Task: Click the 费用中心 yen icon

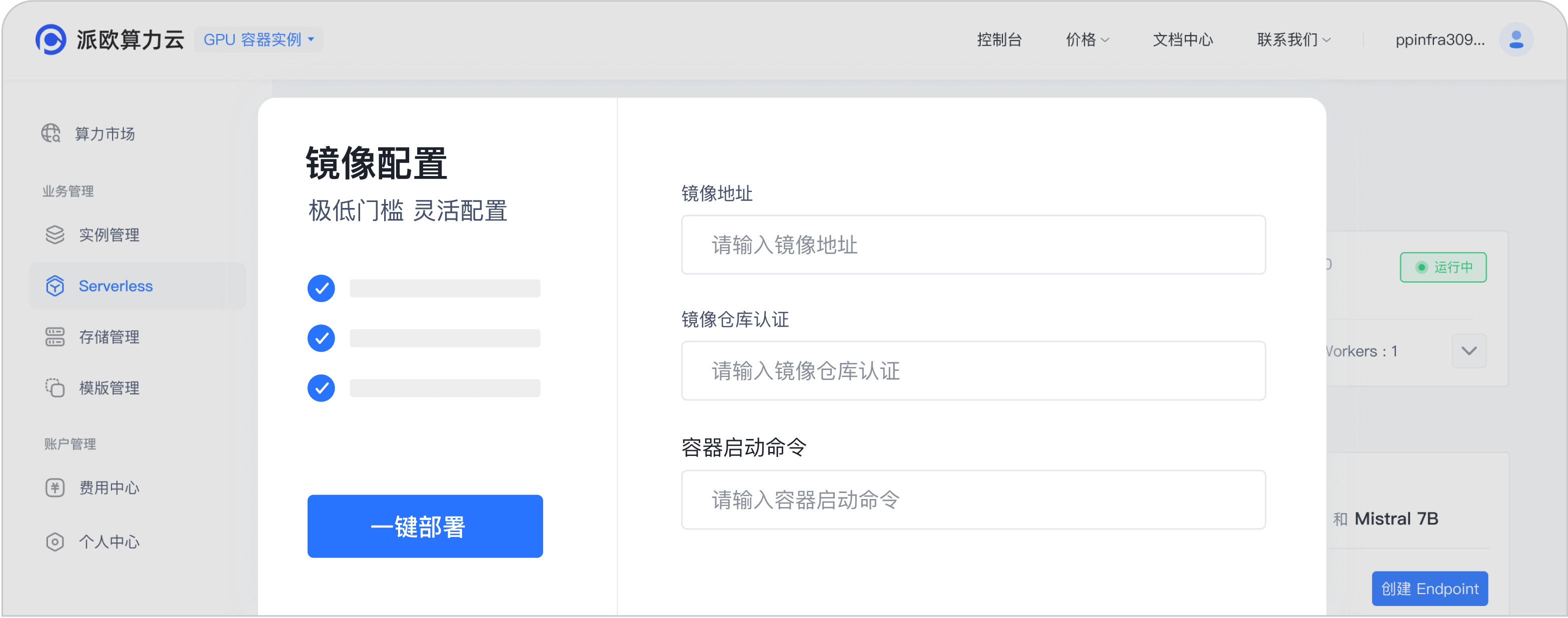Action: [55, 488]
